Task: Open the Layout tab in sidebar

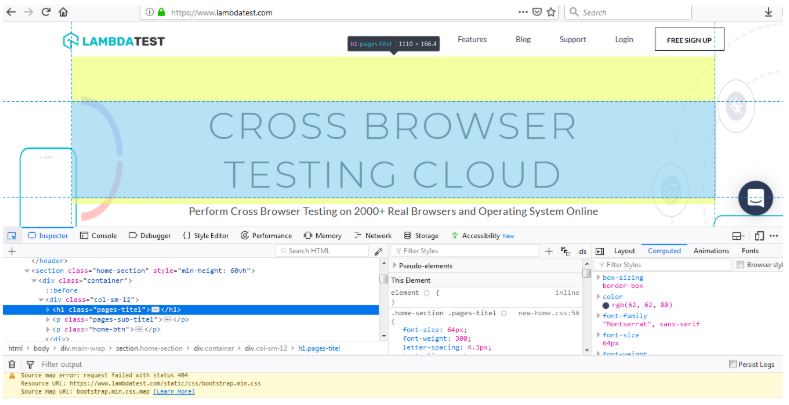Action: (x=624, y=251)
